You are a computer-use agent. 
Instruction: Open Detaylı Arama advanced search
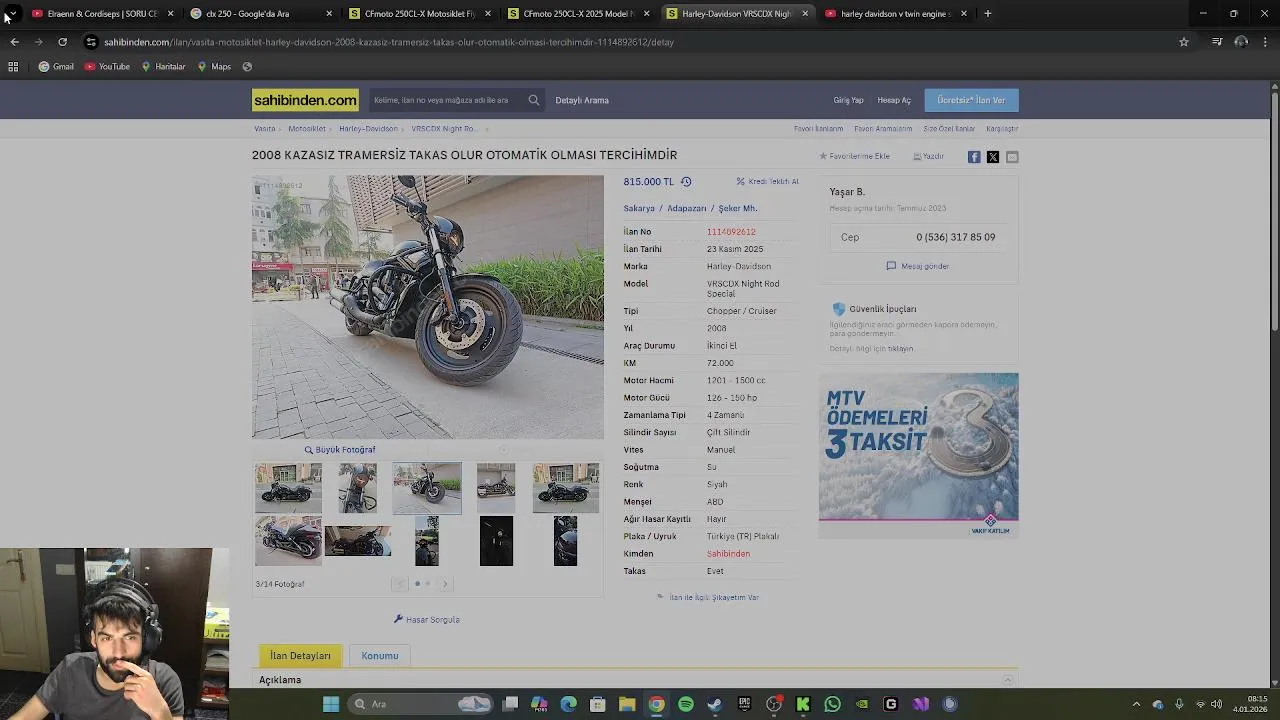[582, 100]
